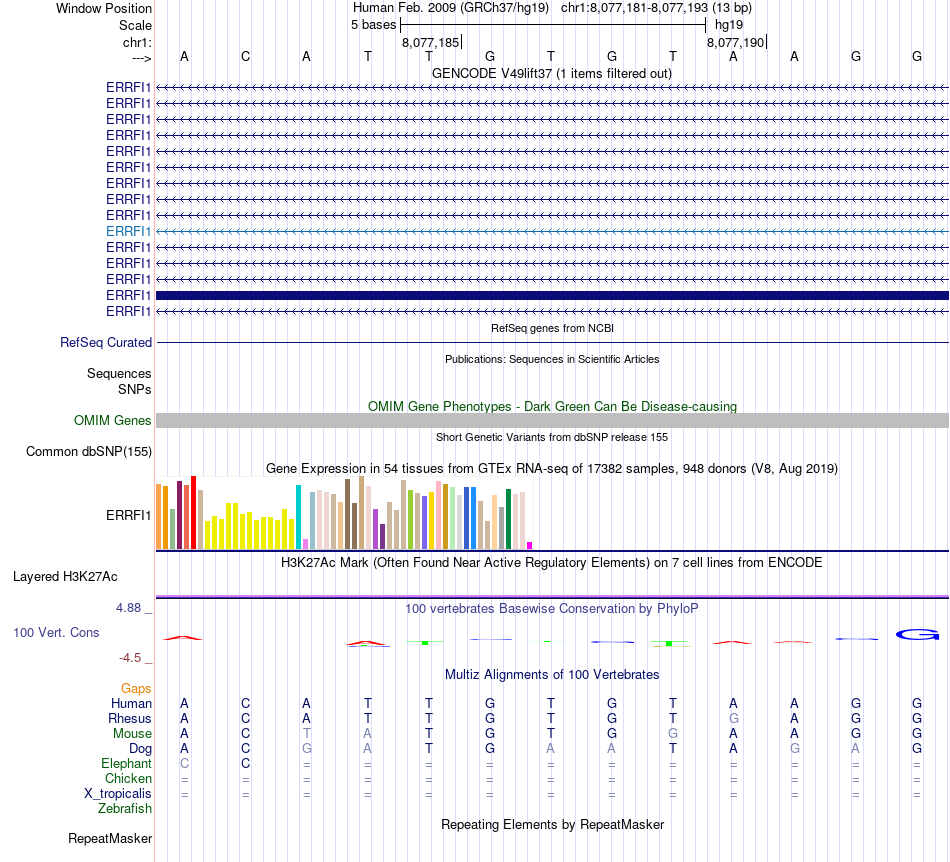Click the SNPs track label

(x=135, y=389)
